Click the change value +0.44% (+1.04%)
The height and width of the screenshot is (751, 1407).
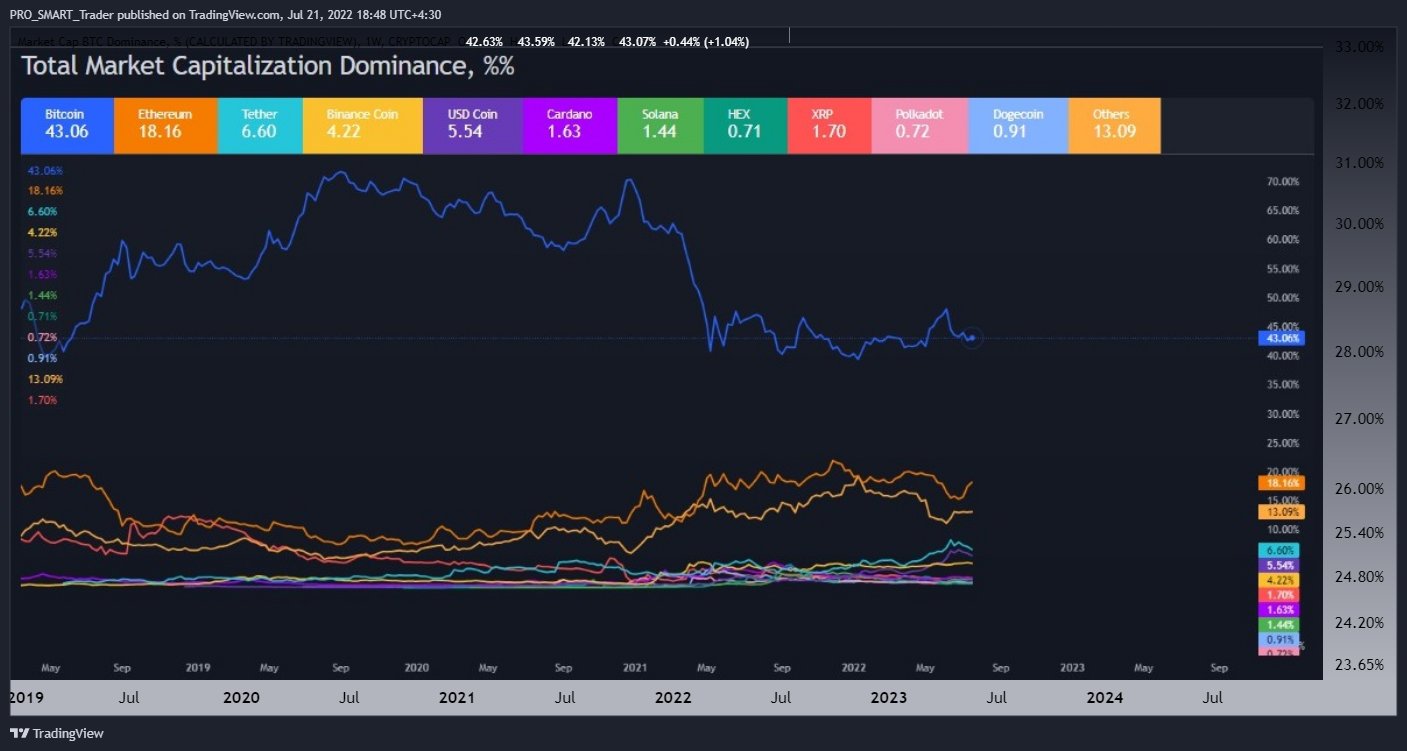pyautogui.click(x=706, y=41)
